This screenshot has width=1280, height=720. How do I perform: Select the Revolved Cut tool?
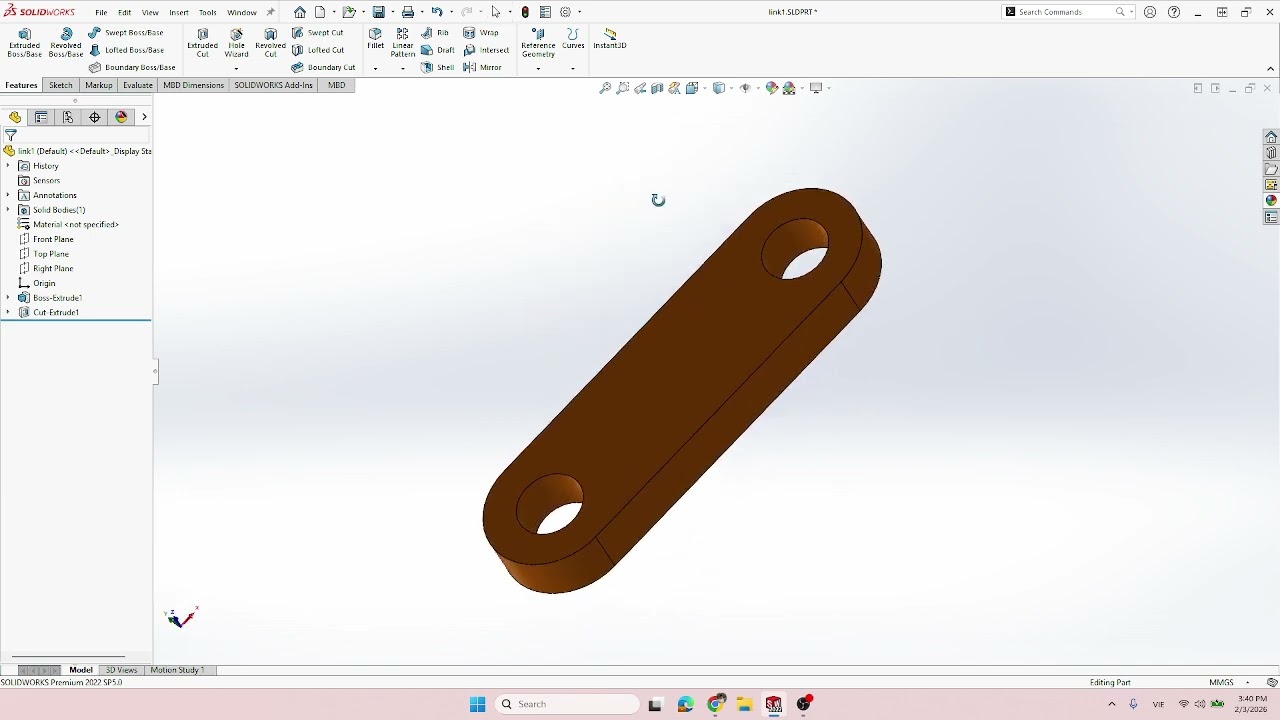point(270,42)
